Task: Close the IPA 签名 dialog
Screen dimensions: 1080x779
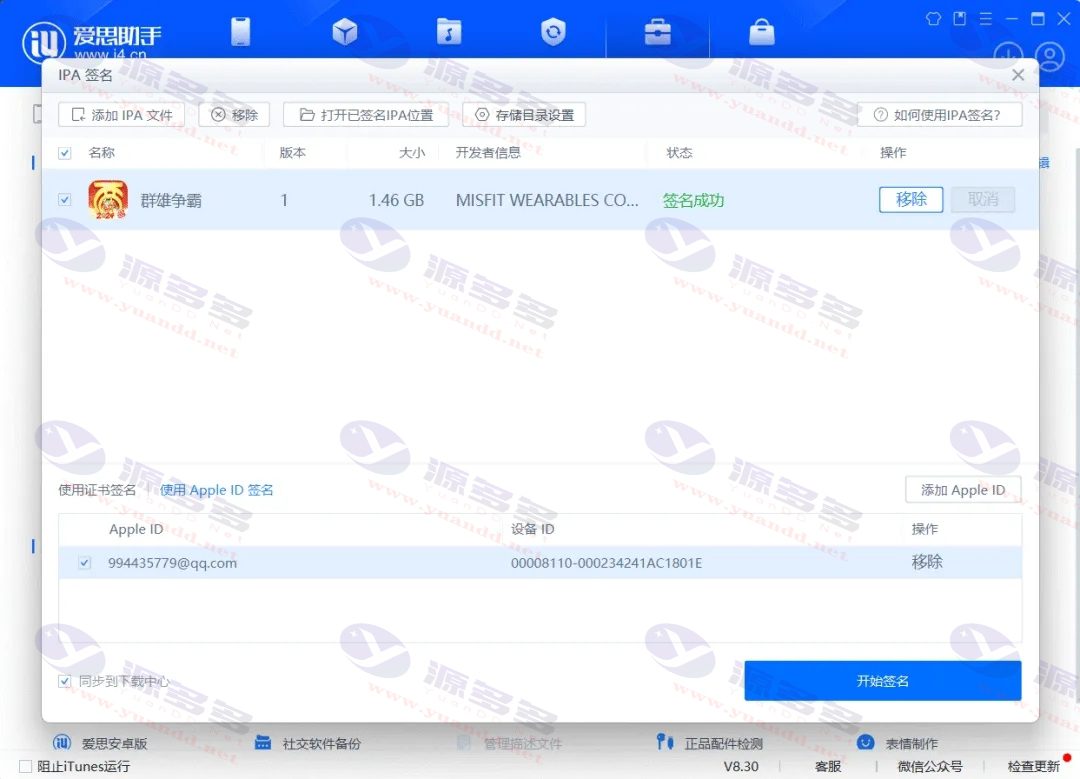Action: click(1018, 74)
